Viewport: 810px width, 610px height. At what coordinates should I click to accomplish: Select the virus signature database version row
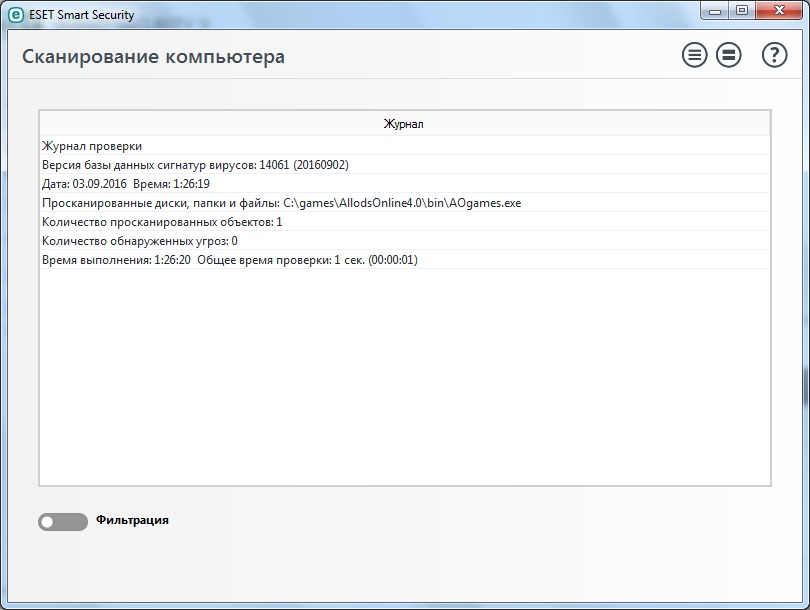tap(195, 165)
